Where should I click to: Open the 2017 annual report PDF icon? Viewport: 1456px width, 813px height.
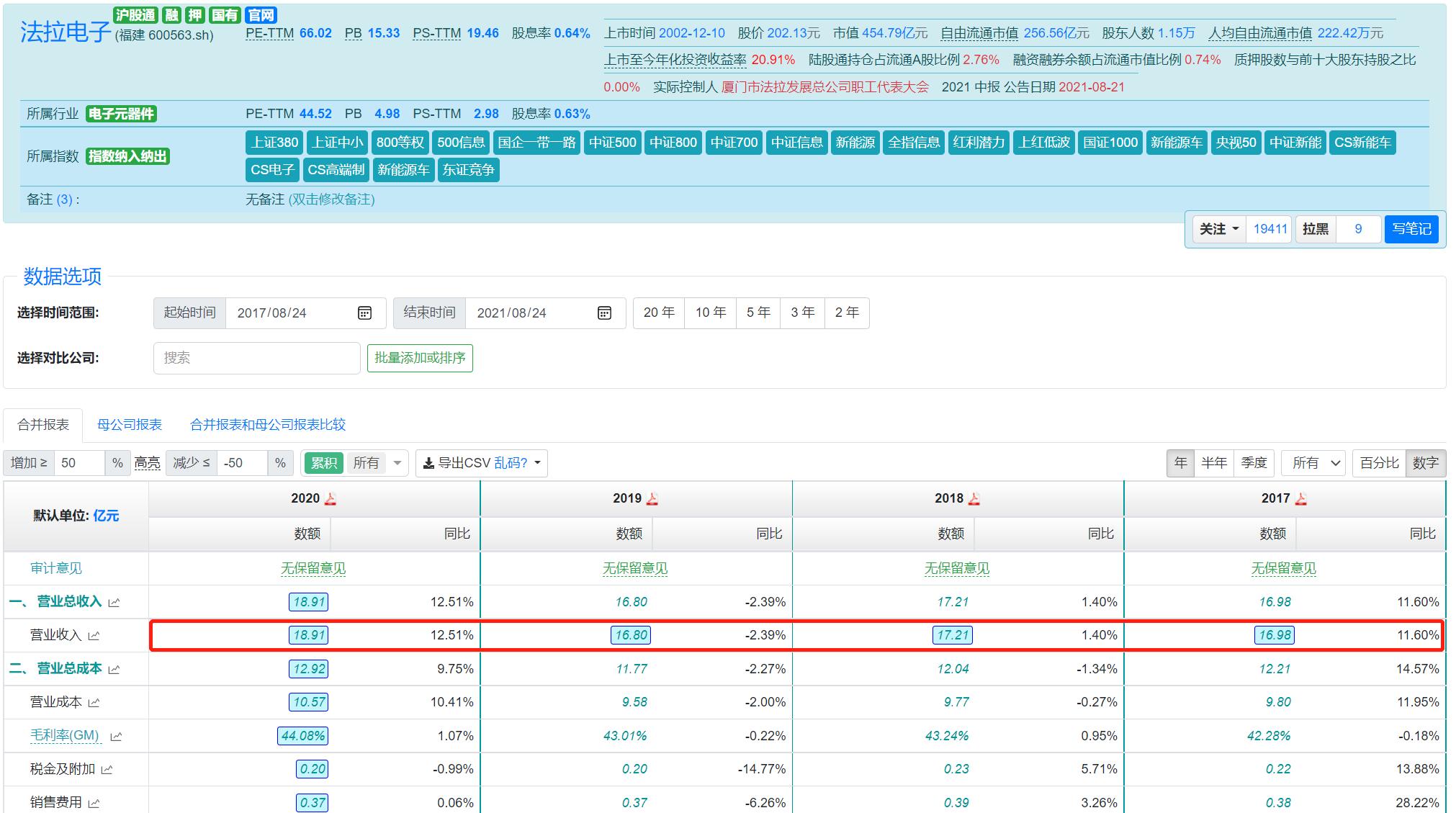click(1301, 498)
